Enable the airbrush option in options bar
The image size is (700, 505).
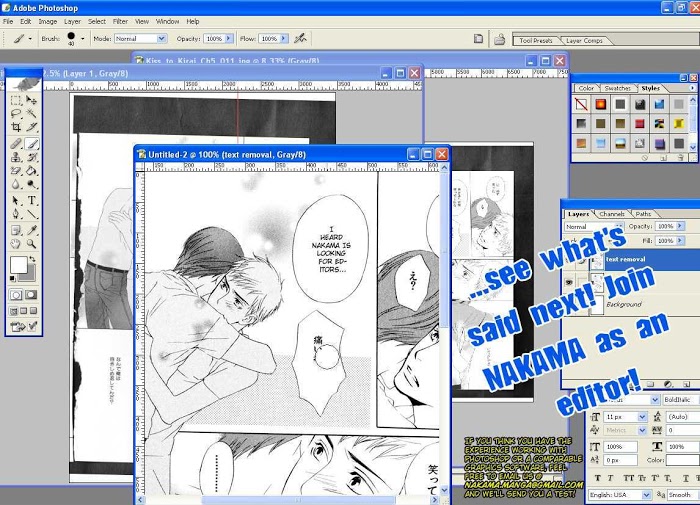point(299,38)
